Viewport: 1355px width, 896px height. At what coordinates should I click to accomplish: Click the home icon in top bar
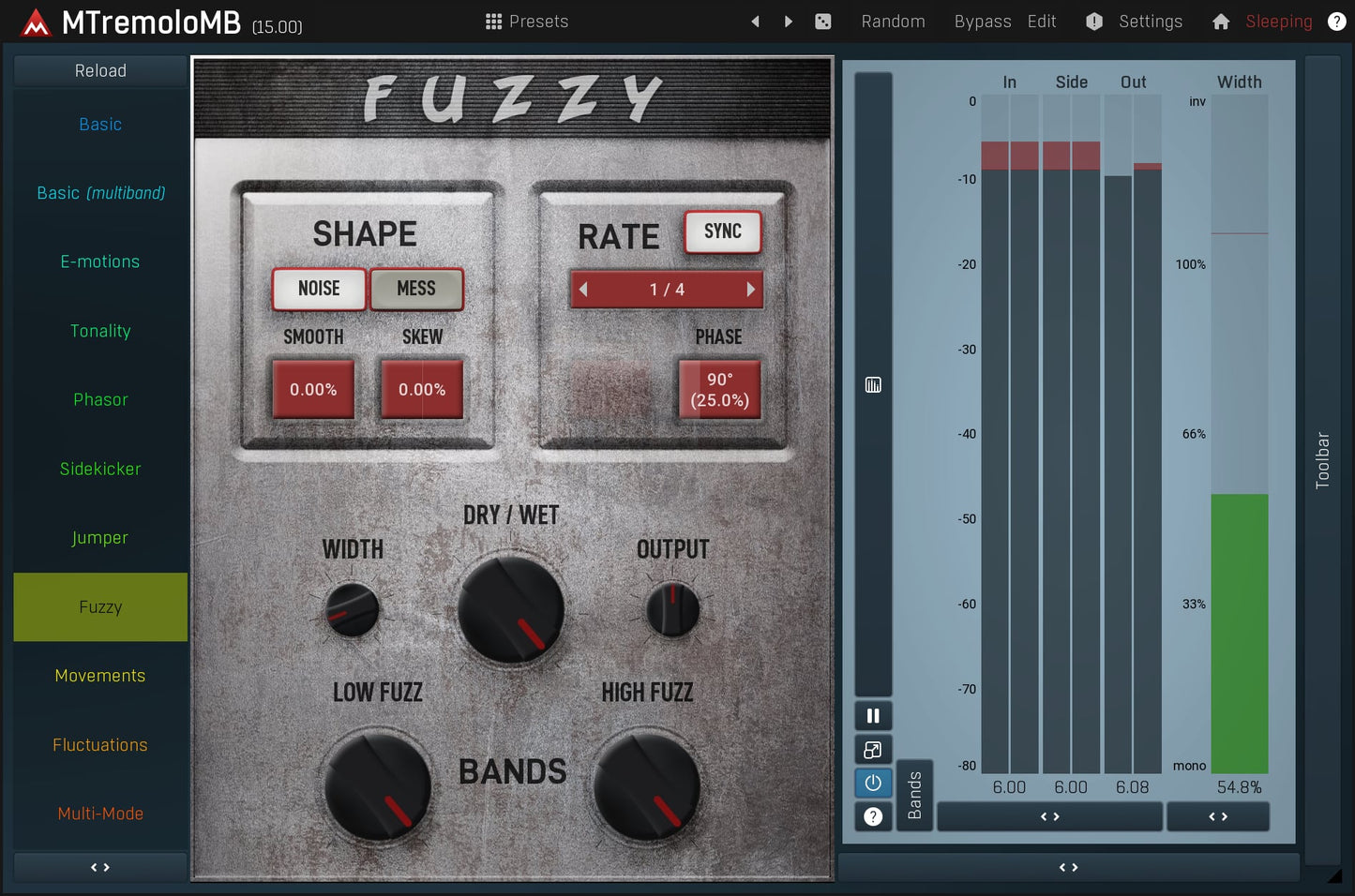[x=1221, y=22]
